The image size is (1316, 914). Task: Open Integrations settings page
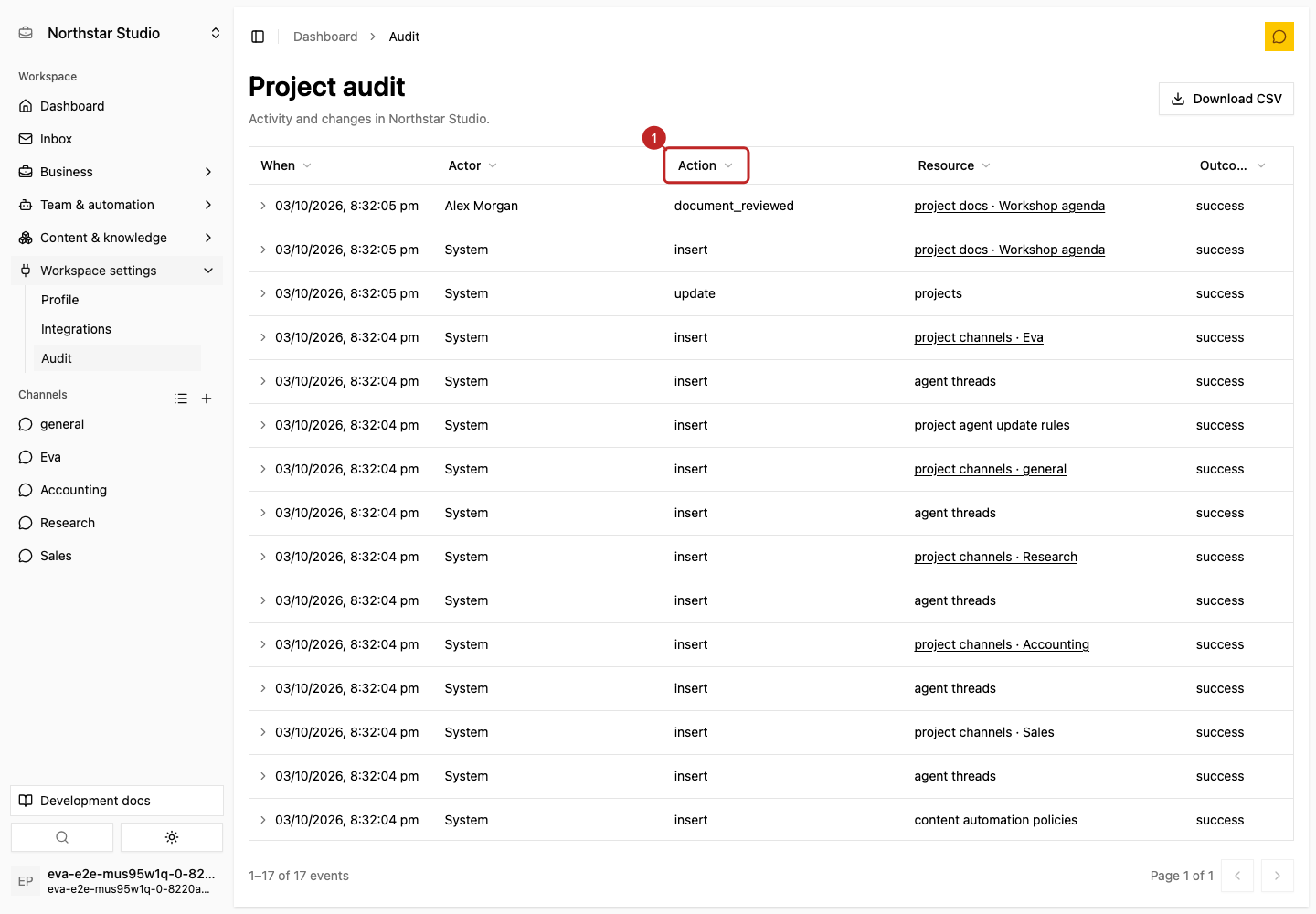click(x=117, y=329)
